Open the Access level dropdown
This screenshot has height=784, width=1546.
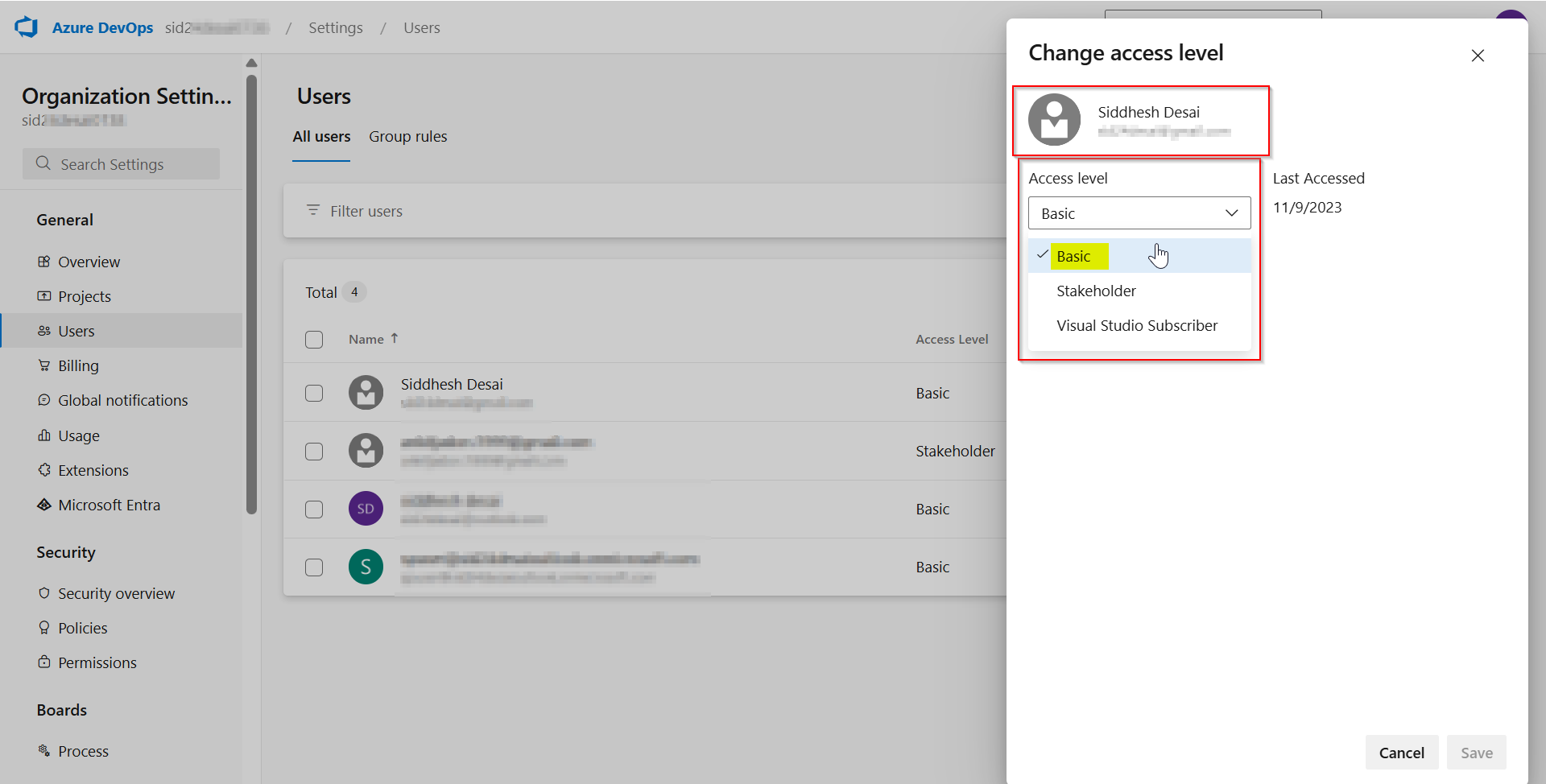click(x=1139, y=213)
